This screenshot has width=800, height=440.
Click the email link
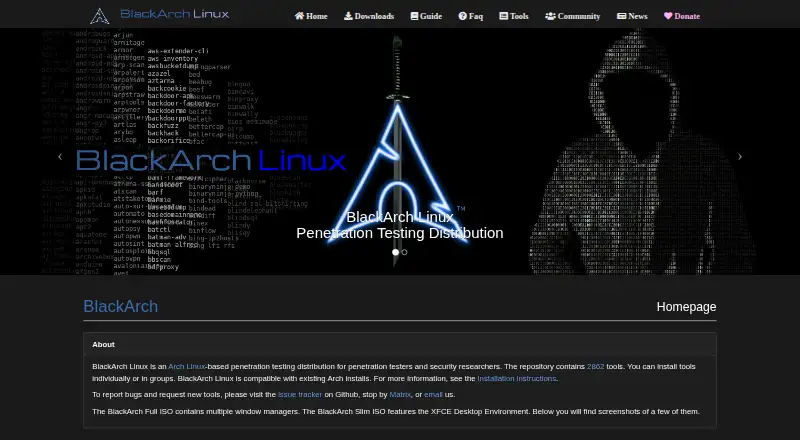point(433,395)
